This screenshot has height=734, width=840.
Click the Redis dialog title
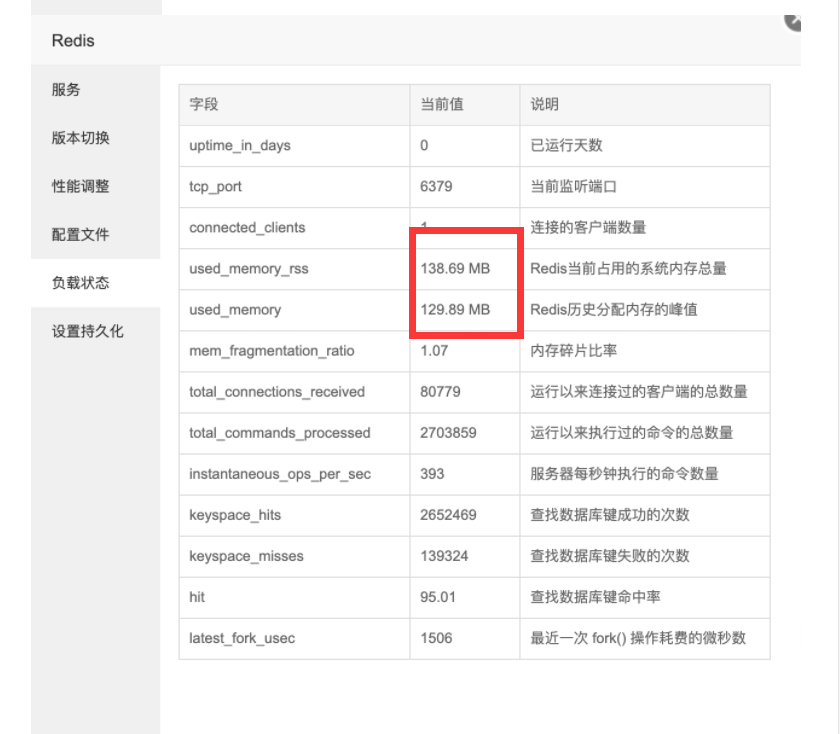73,41
